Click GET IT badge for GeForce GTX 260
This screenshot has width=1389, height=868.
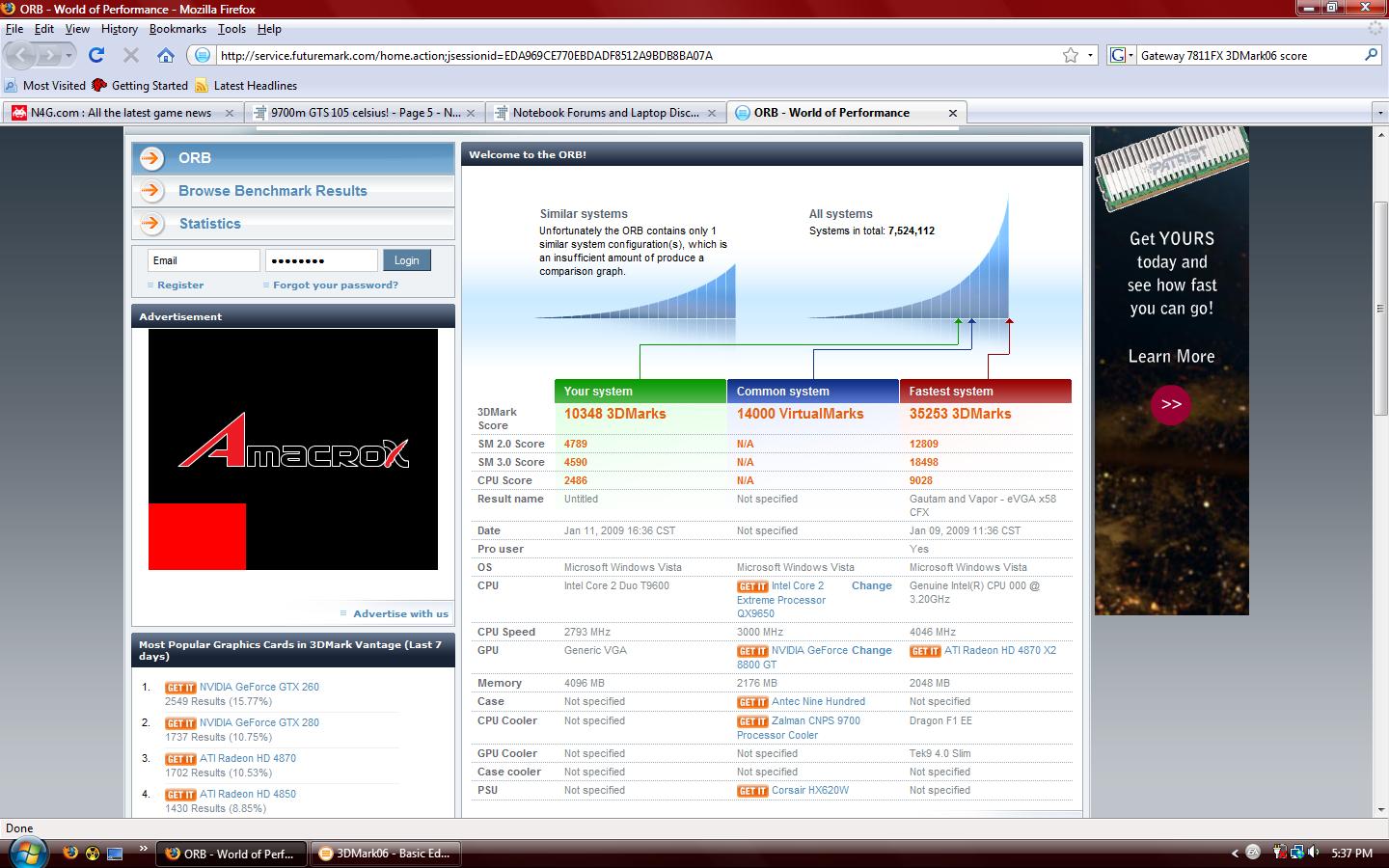coord(180,688)
